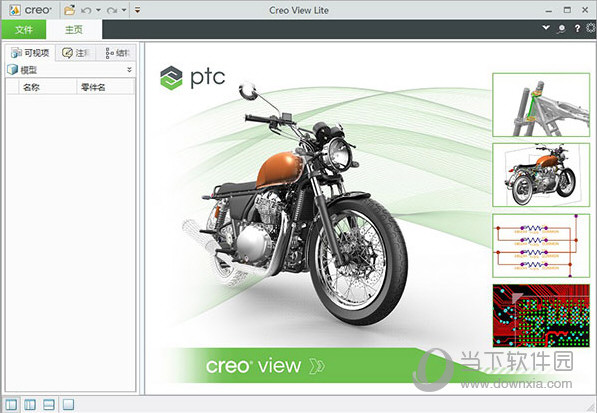Select the 可视项 panel tab

[x=30, y=53]
